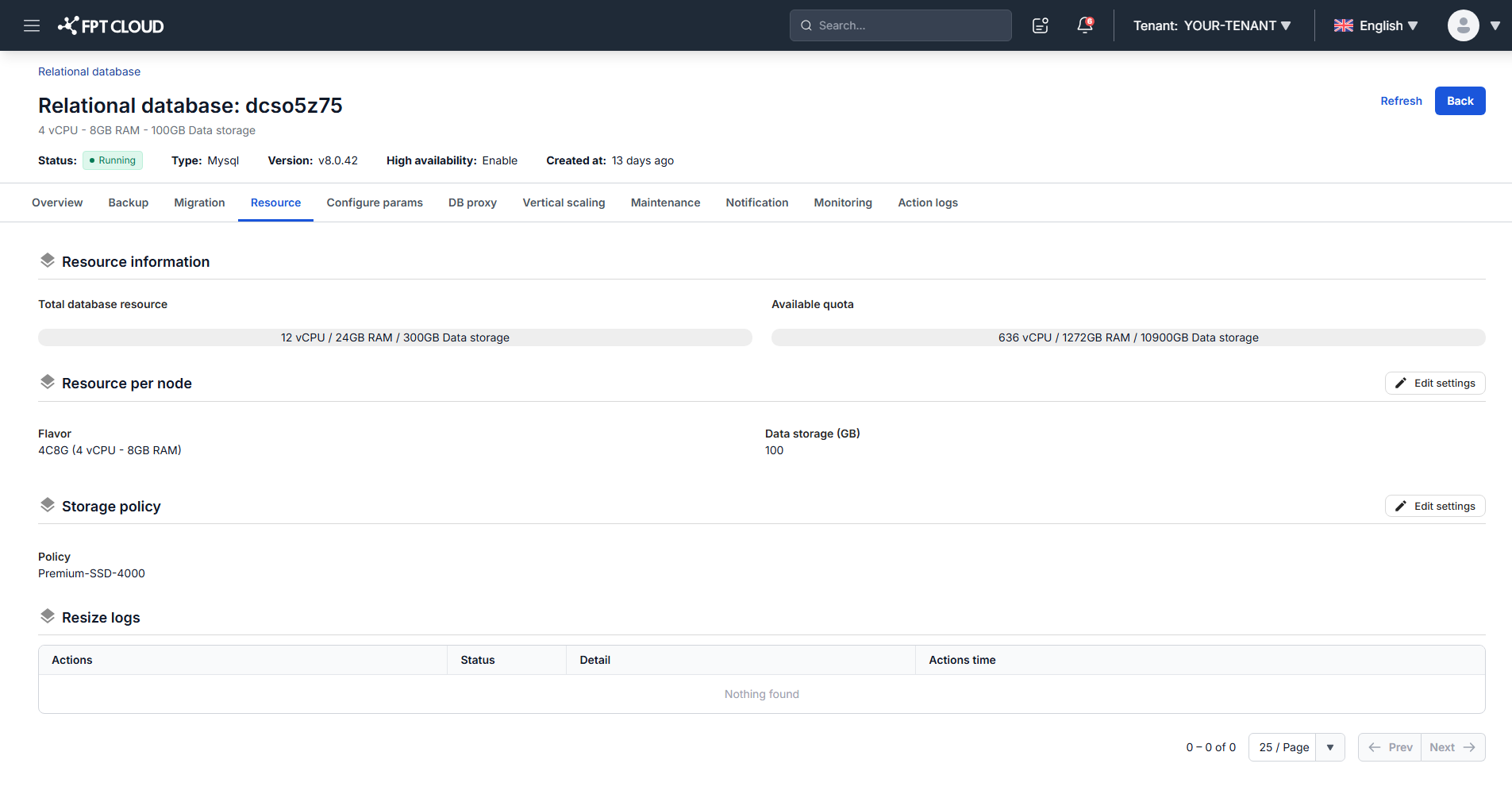Select the Resource tab
1512x806 pixels.
point(275,202)
